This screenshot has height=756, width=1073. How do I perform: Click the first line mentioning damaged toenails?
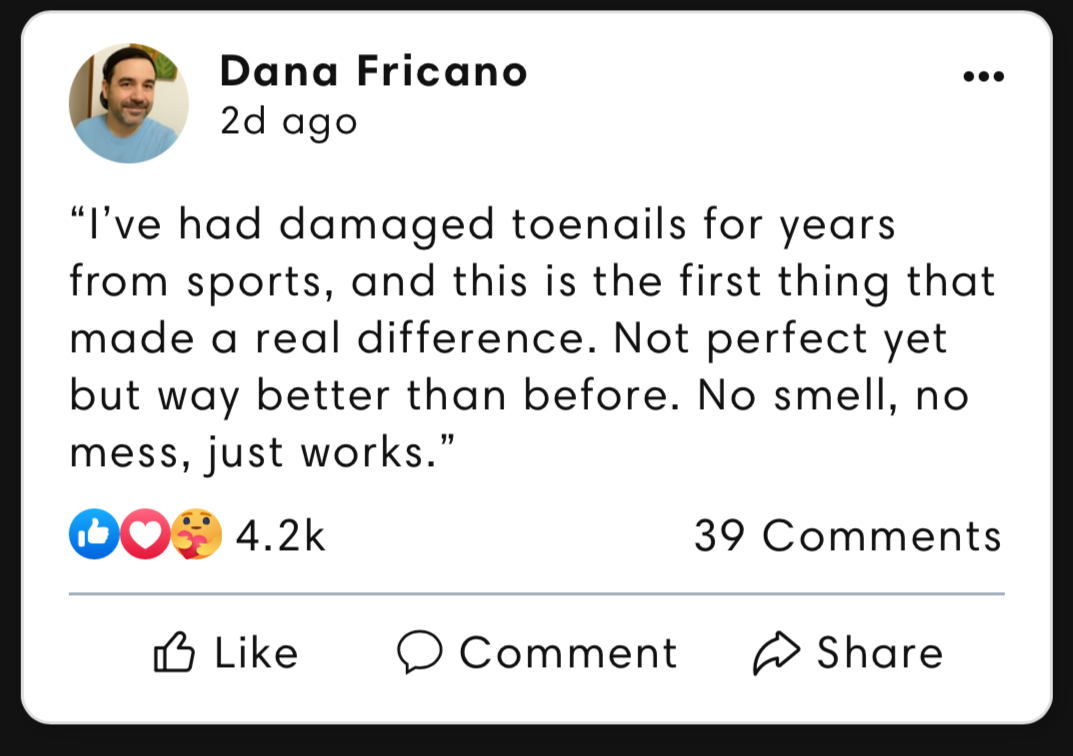482,225
